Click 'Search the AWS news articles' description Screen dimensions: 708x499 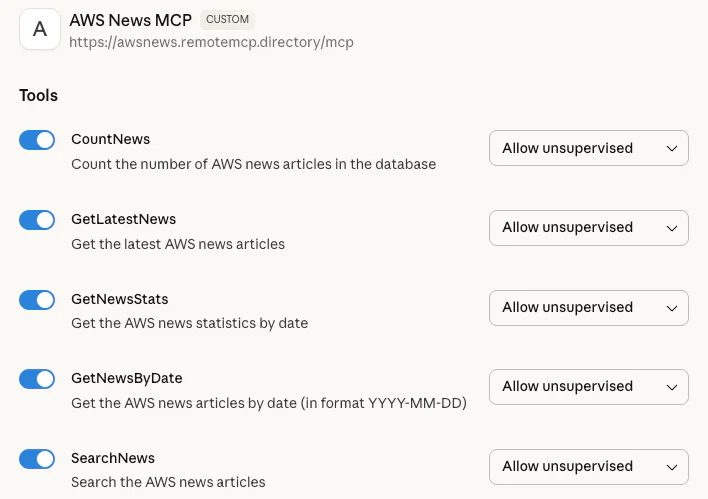[168, 482]
